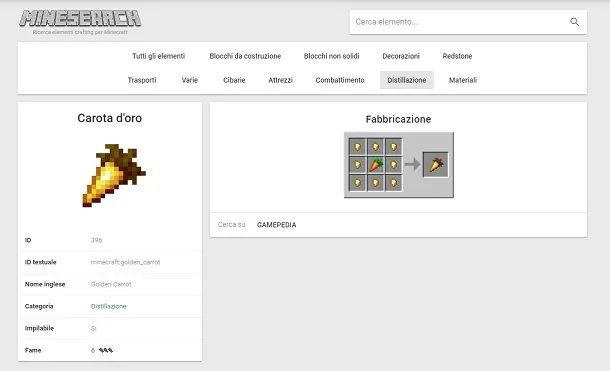Click the ID testuale label
This screenshot has height=371, width=610.
[40, 262]
